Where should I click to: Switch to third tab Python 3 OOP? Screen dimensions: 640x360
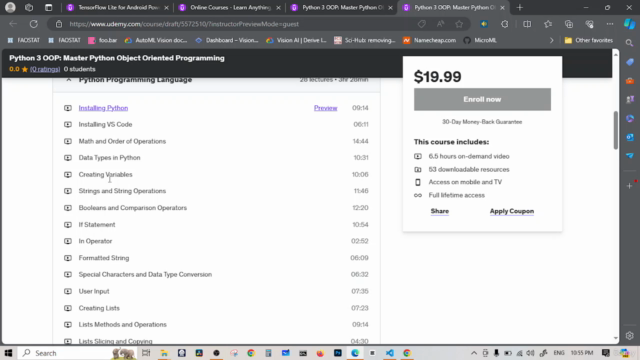pyautogui.click(x=342, y=7)
